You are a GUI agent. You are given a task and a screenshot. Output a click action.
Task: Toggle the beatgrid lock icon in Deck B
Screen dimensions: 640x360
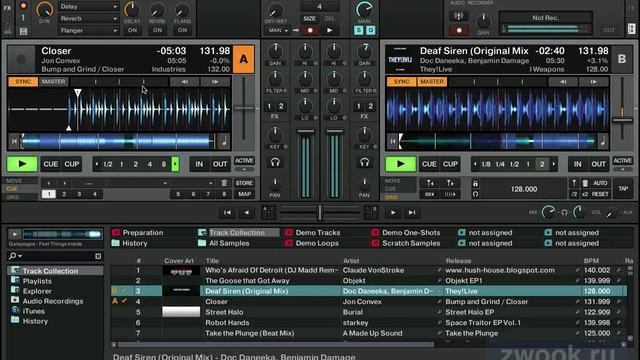475,184
